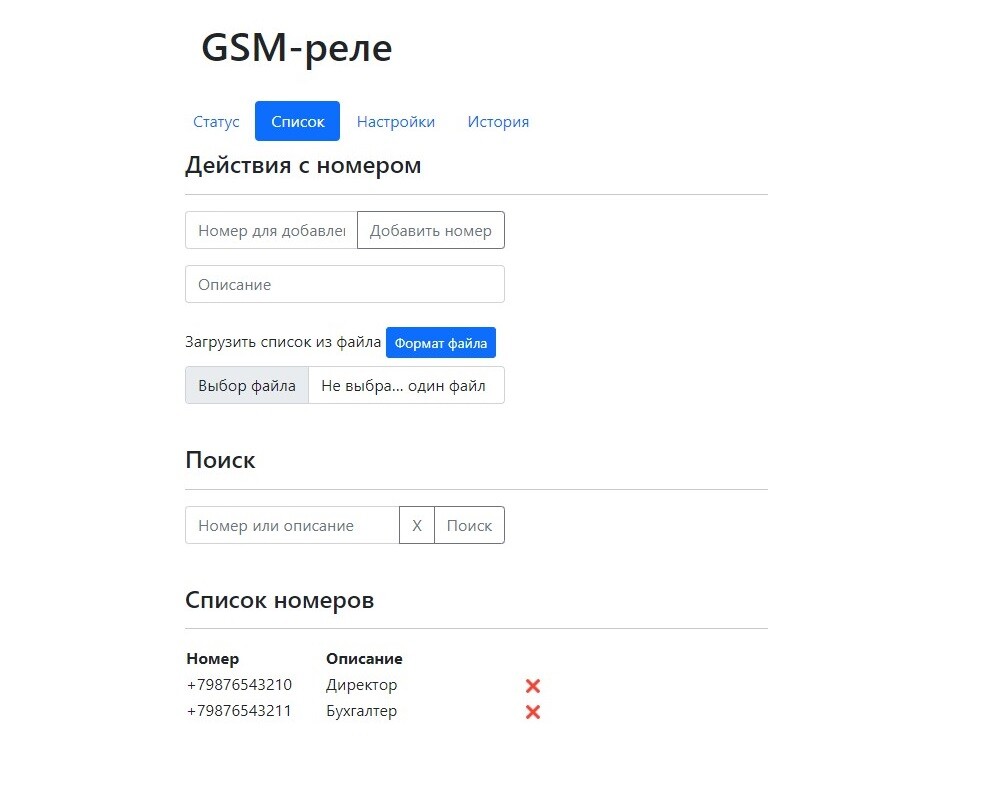Focus the number-to-add input field
Viewport: 1000px width, 800px height.
click(x=271, y=231)
